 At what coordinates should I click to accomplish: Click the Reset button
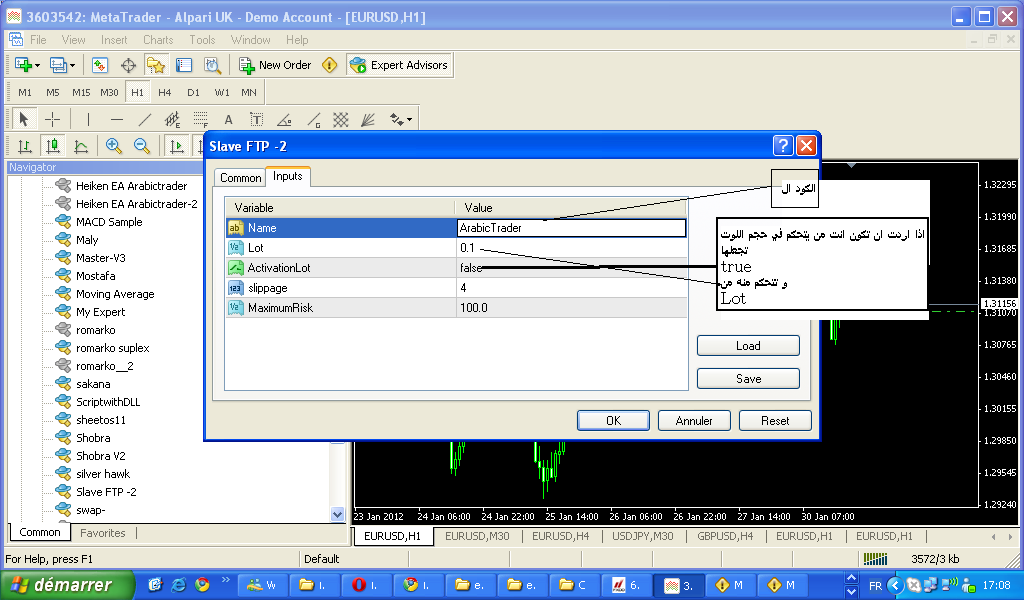tap(775, 421)
